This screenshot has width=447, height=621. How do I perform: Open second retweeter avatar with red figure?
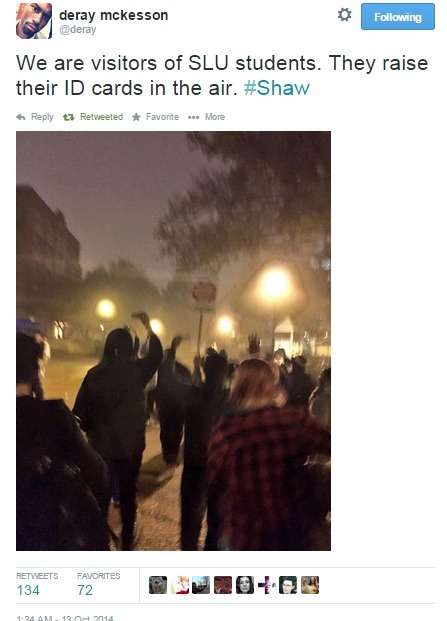pos(179,585)
